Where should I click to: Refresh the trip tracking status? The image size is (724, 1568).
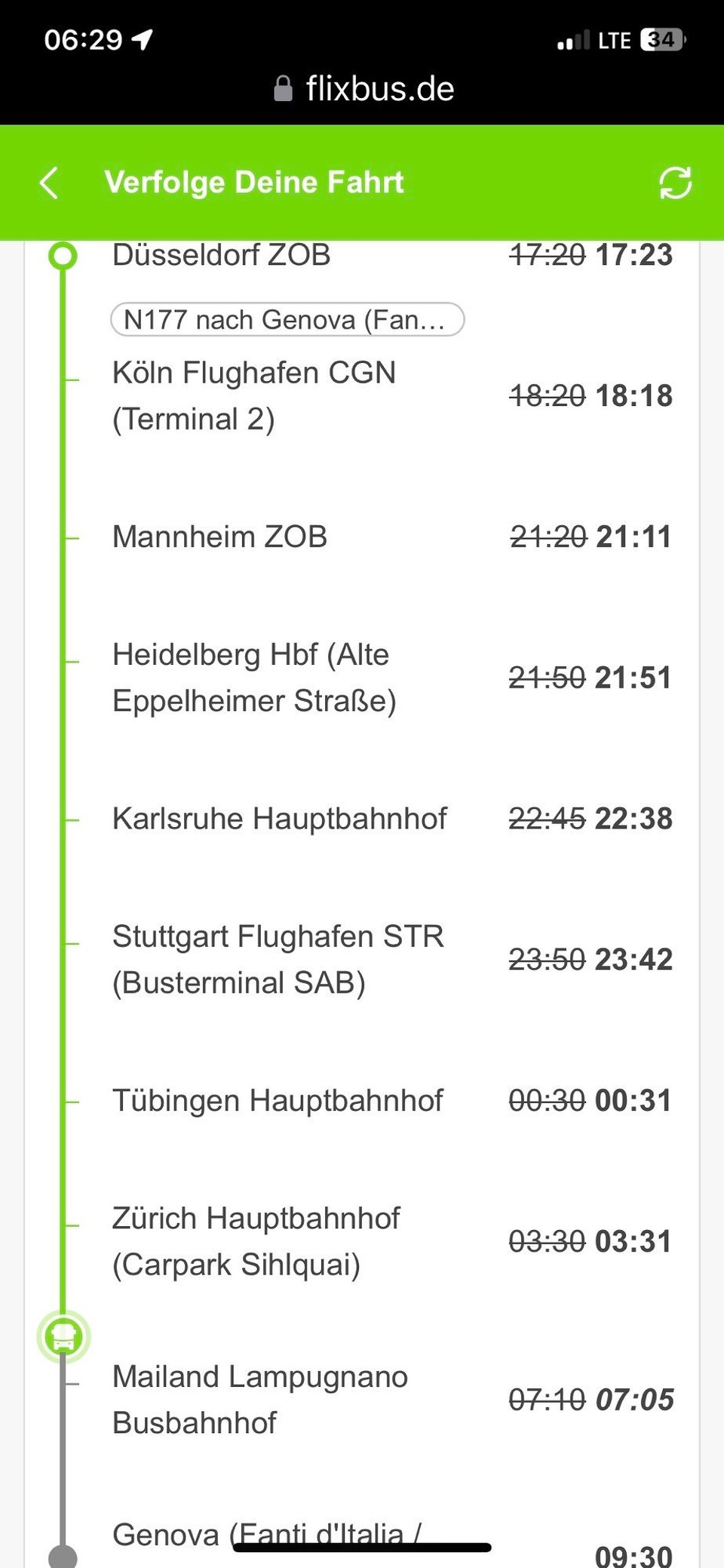pos(675,183)
